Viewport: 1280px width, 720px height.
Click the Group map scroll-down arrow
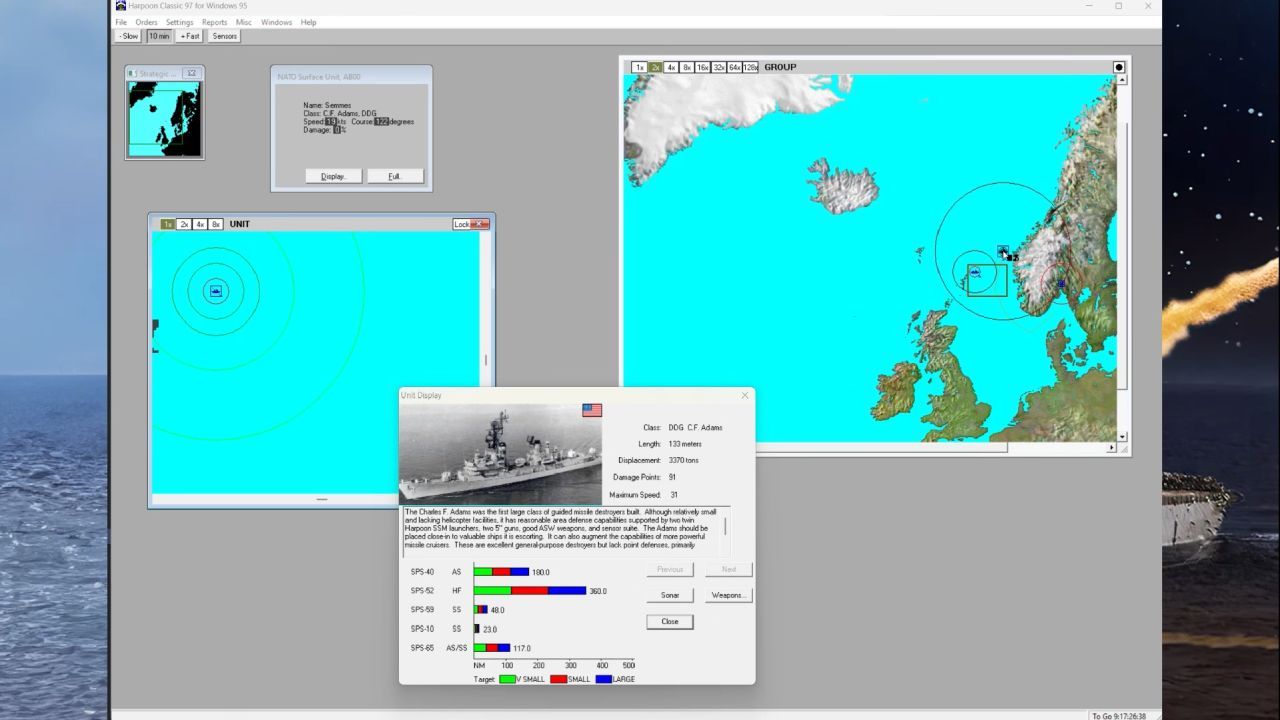pos(1122,436)
